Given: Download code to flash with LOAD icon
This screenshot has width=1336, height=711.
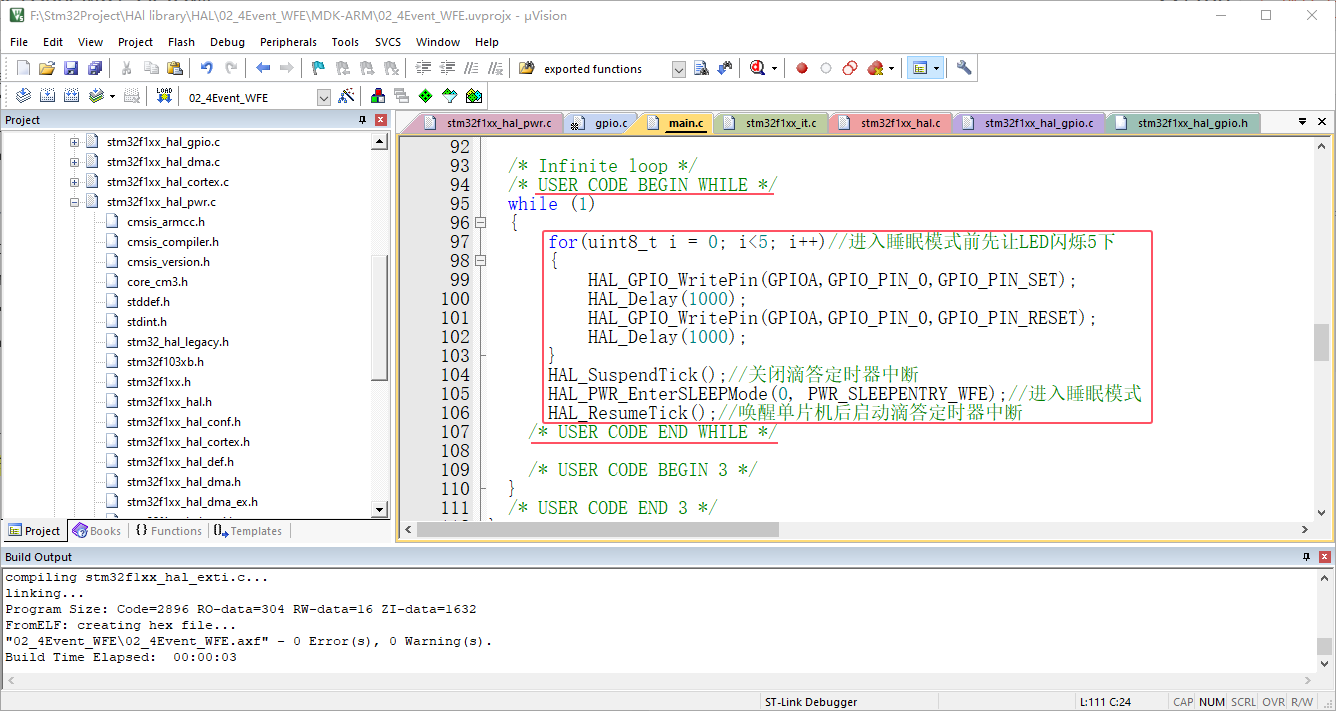Looking at the screenshot, I should [165, 96].
